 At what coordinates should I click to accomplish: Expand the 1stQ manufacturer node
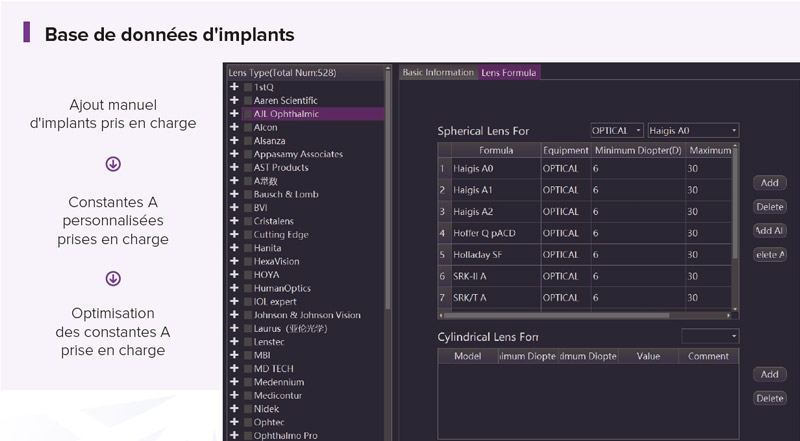click(234, 87)
